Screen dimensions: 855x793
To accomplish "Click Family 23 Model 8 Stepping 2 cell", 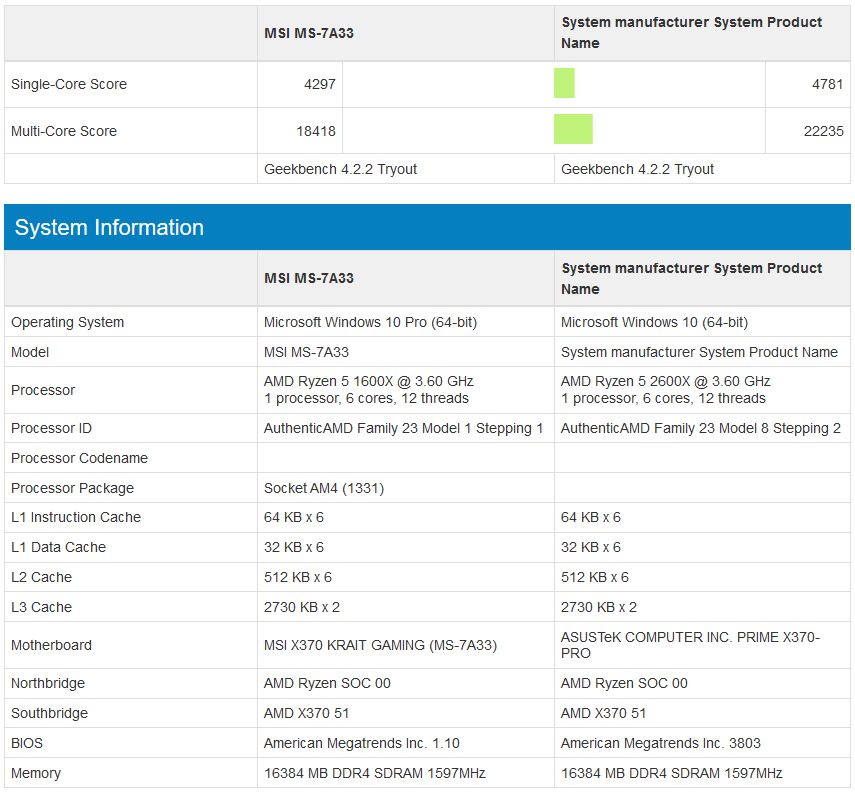I will 701,428.
